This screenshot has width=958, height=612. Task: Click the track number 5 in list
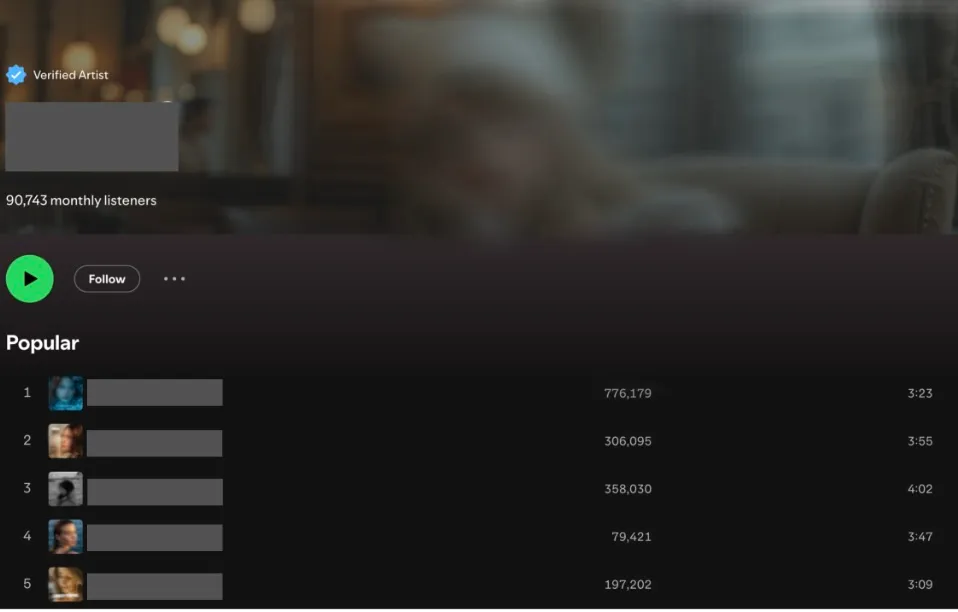tap(27, 584)
